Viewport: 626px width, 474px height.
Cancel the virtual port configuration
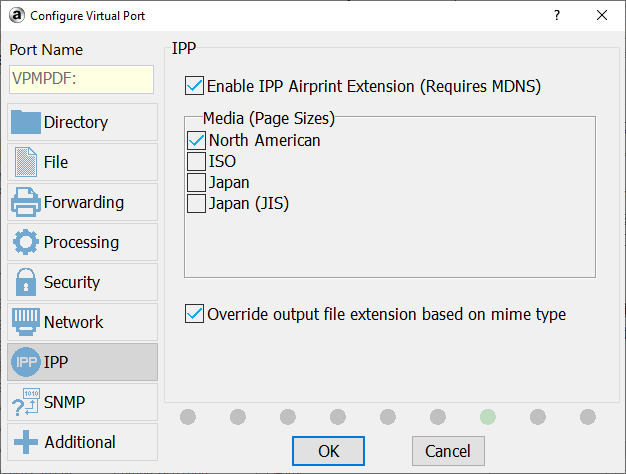448,450
